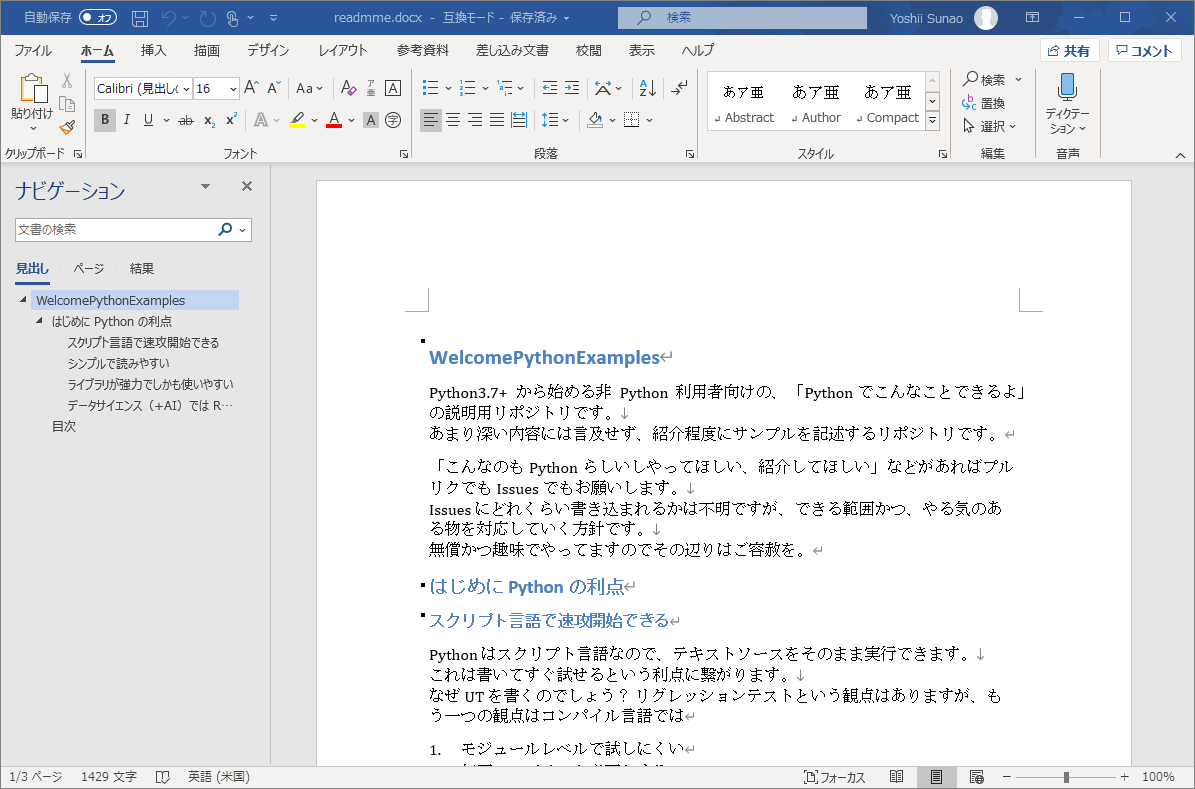Click the sort (並べ替え) icon

647,88
